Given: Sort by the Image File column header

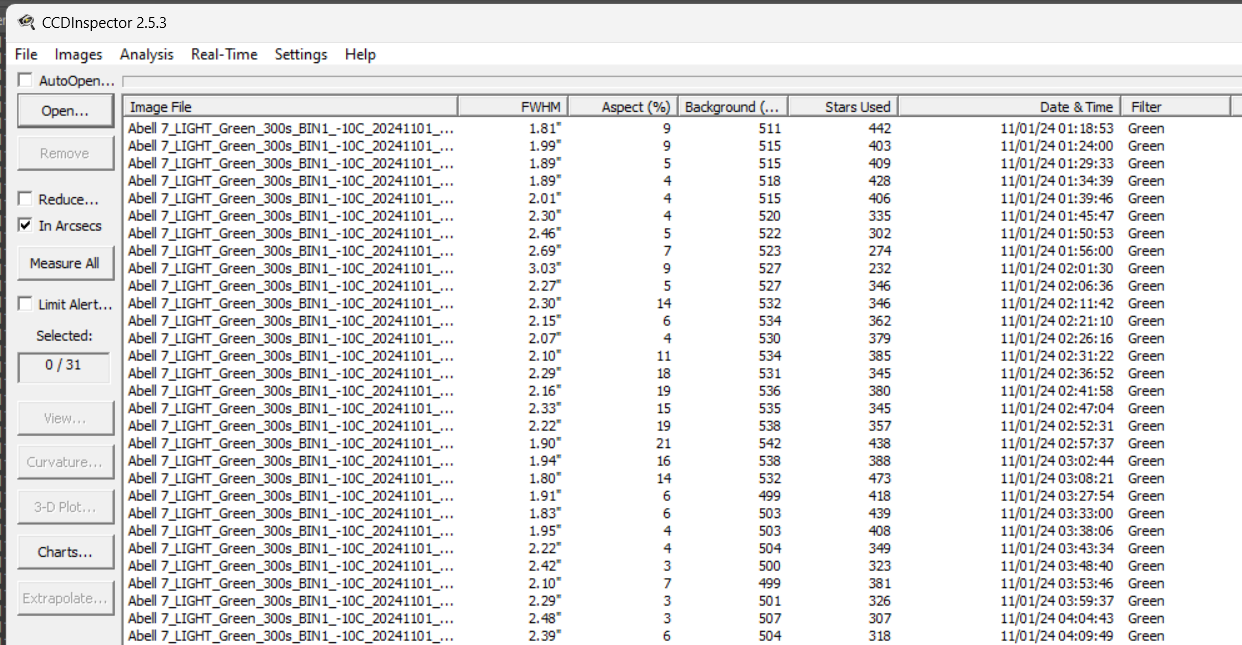Looking at the screenshot, I should click(290, 106).
